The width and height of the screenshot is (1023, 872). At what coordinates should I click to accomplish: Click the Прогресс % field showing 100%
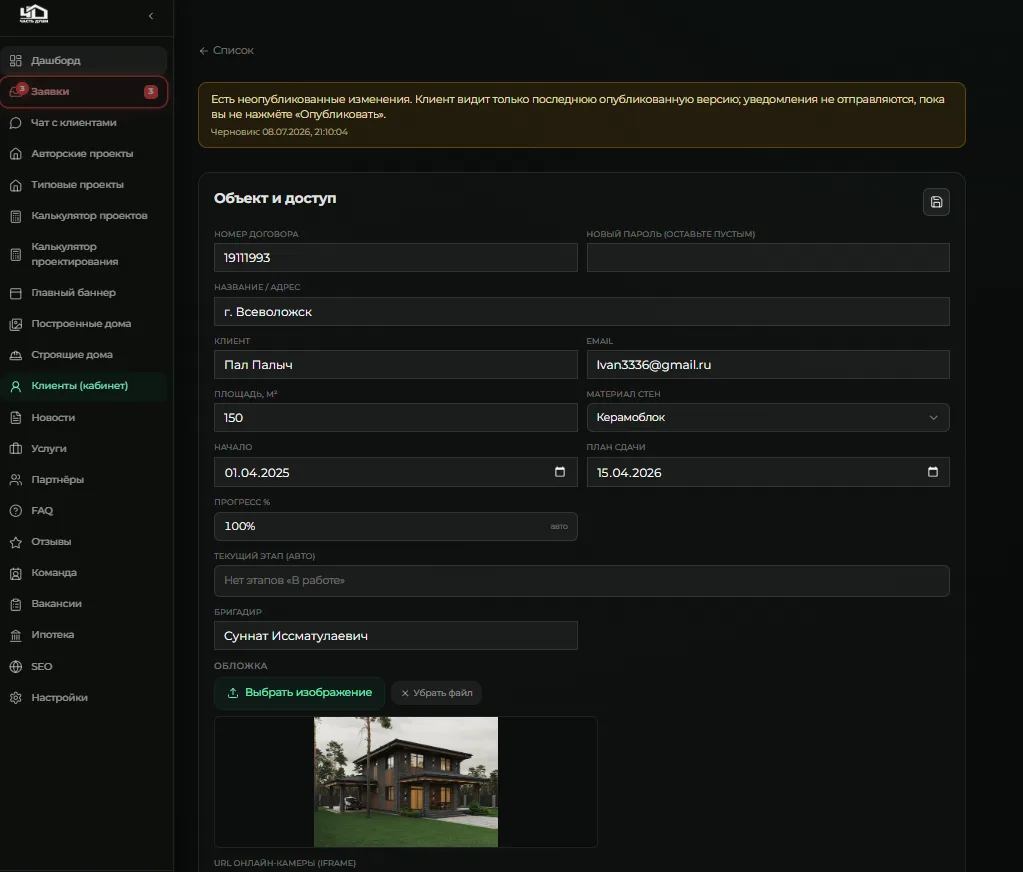tap(395, 526)
